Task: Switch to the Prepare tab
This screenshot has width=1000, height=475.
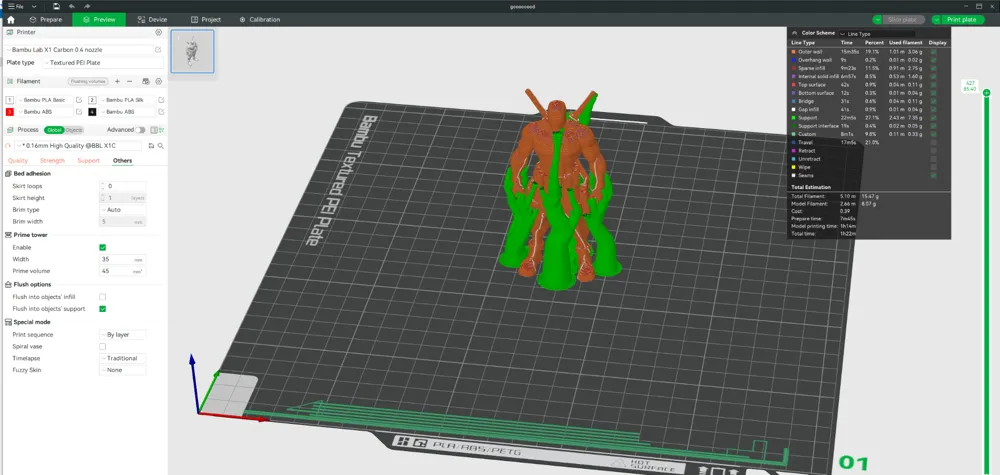Action: point(45,20)
